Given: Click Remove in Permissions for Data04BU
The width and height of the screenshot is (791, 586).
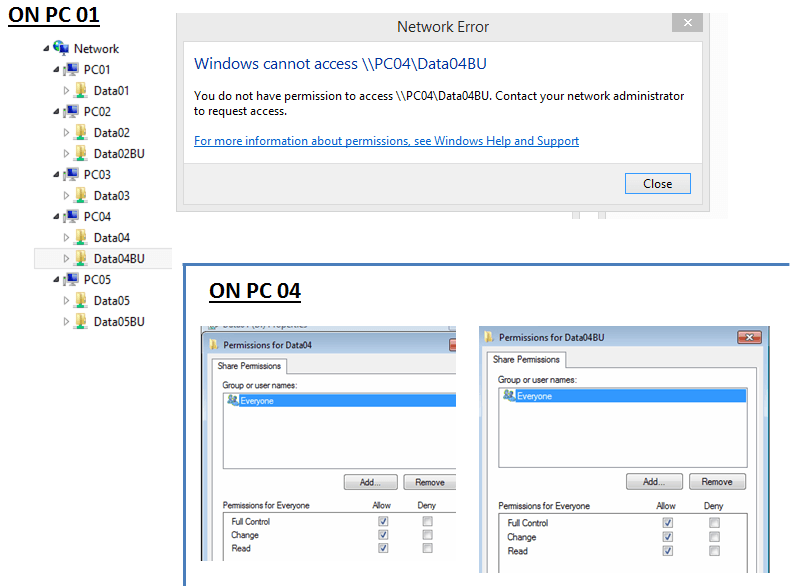Looking at the screenshot, I should [717, 482].
